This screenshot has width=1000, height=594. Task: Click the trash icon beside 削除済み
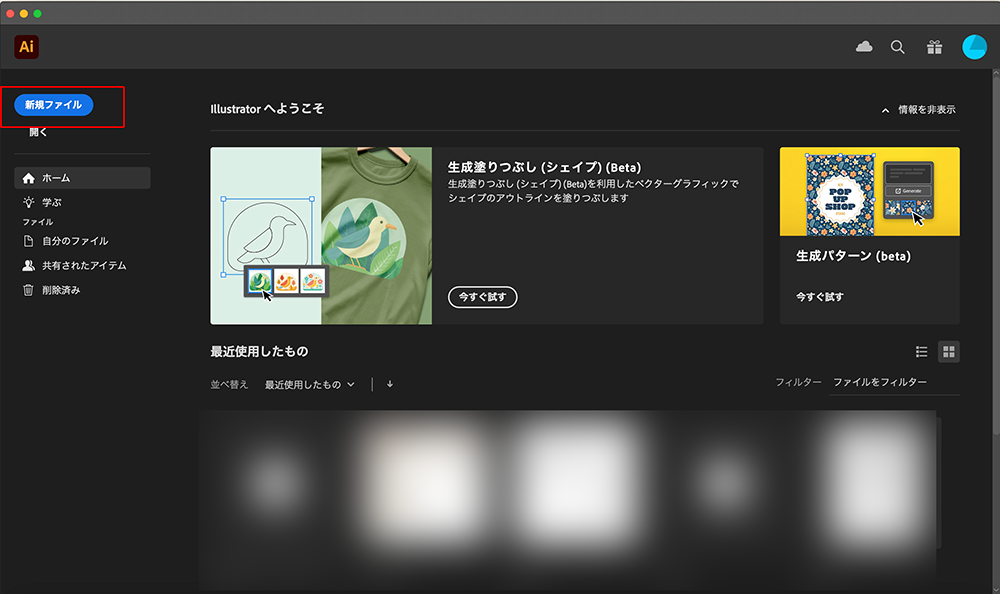click(x=28, y=290)
